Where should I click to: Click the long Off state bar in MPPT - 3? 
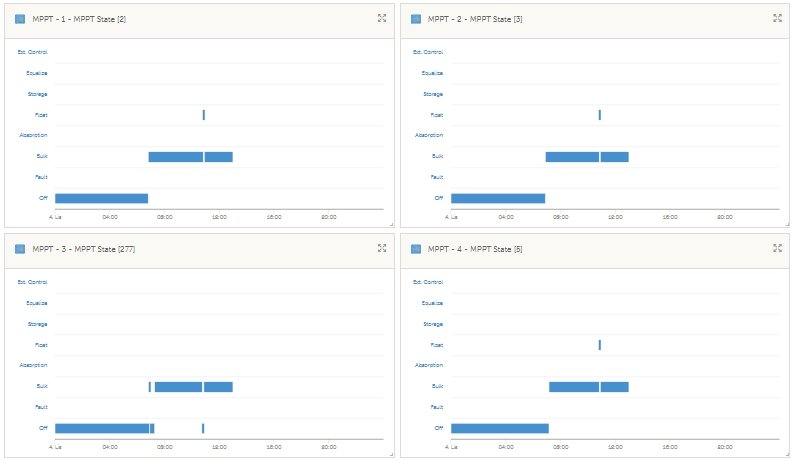point(102,428)
